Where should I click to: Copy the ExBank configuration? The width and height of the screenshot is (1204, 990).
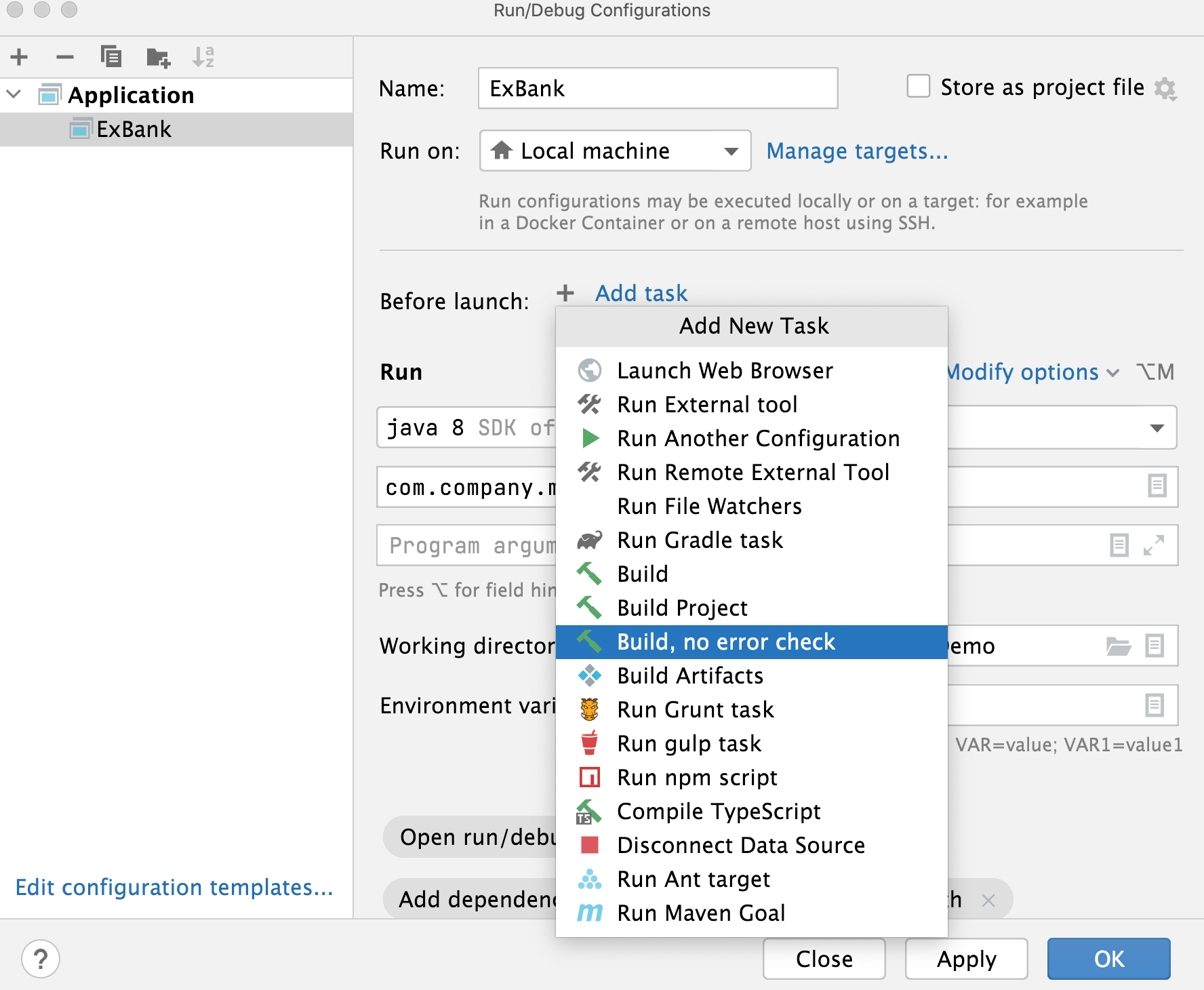coord(112,57)
